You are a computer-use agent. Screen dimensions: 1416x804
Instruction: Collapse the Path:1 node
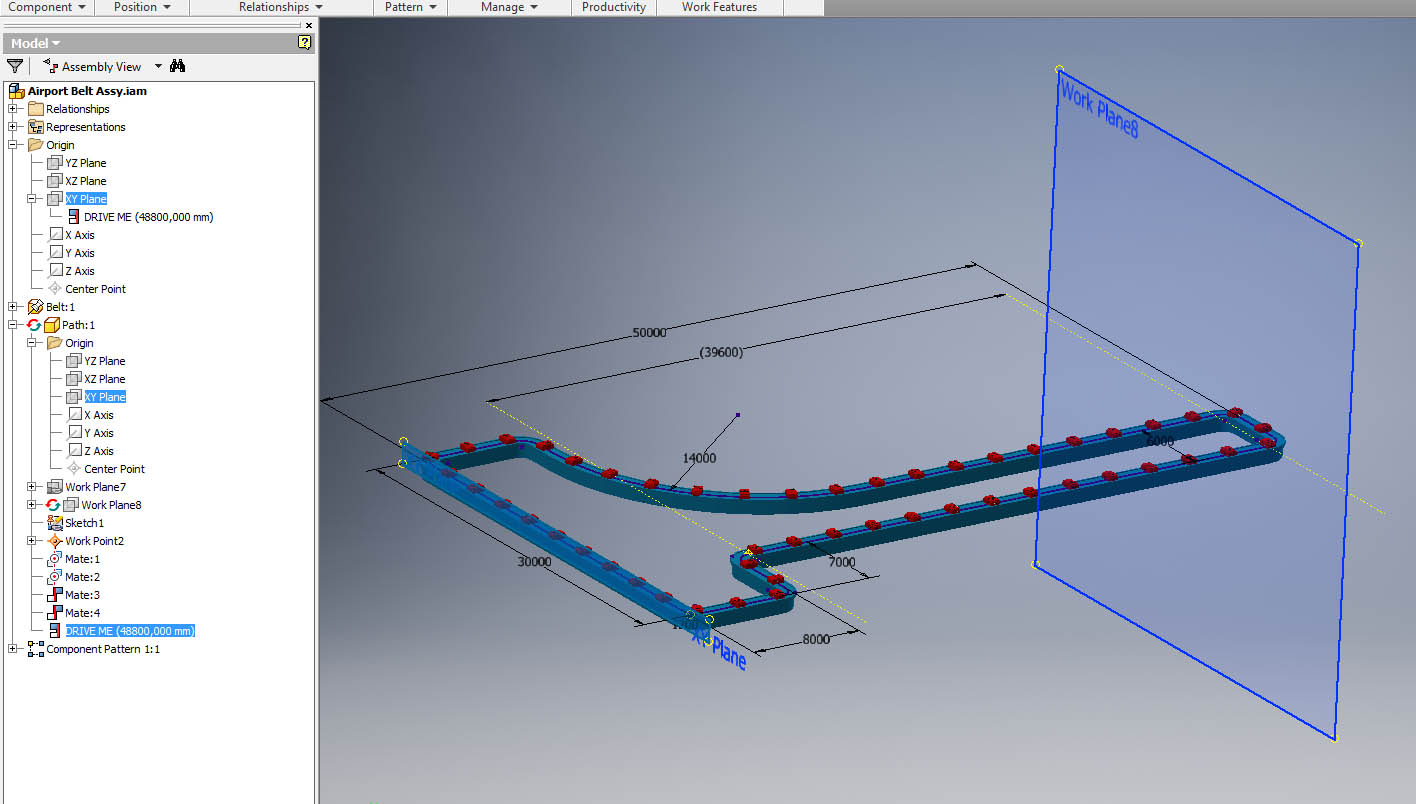13,325
